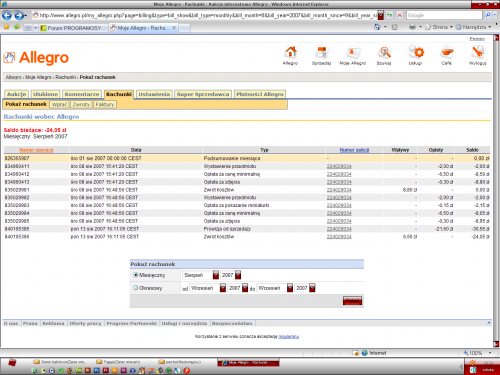The height and width of the screenshot is (375, 500).
Task: Click the Szukaj magnifier icon
Action: click(384, 52)
